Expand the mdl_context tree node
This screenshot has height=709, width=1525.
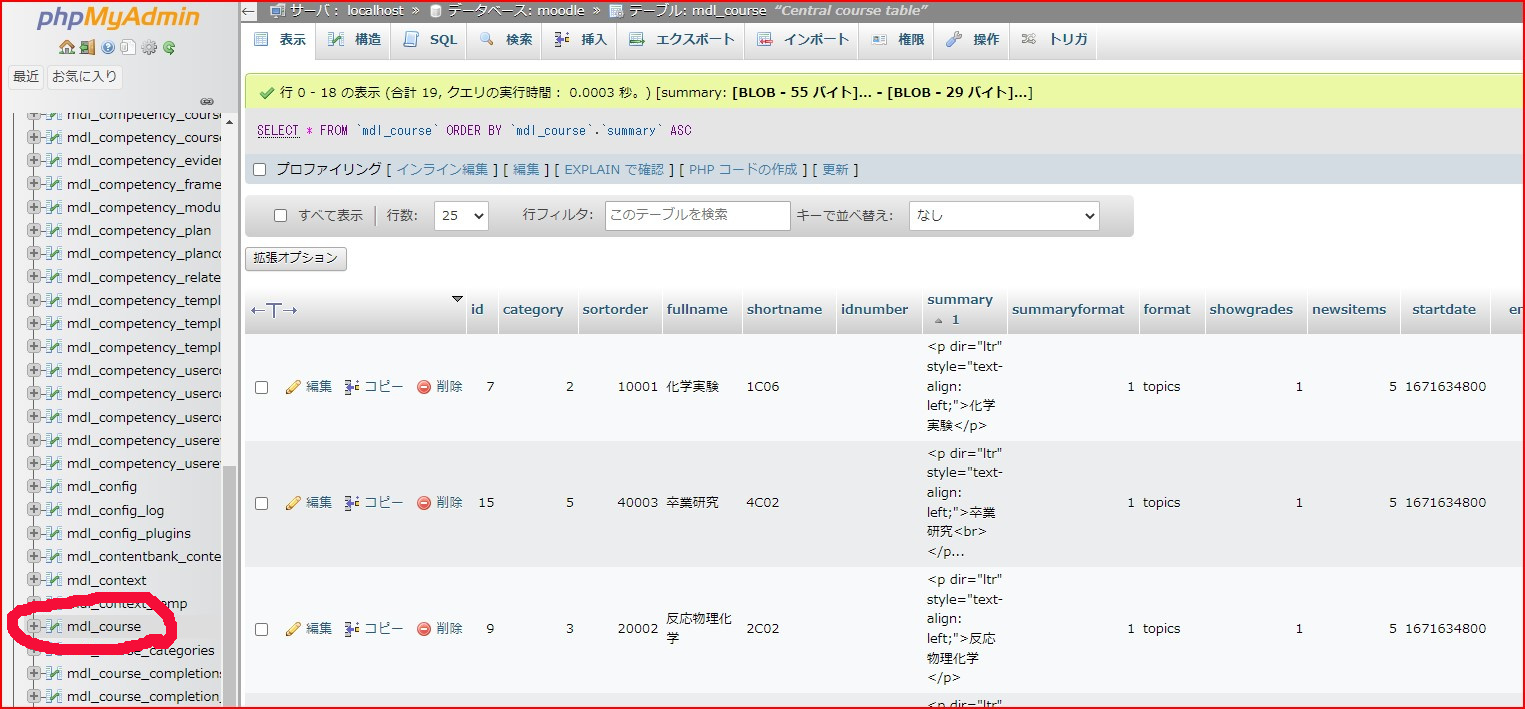(34, 580)
